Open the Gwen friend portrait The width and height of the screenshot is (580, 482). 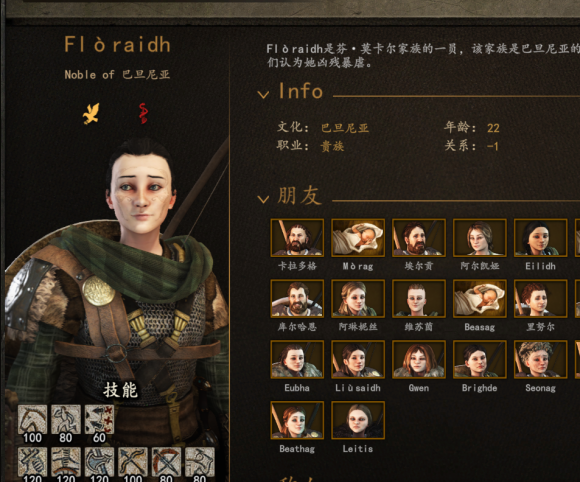(x=419, y=360)
